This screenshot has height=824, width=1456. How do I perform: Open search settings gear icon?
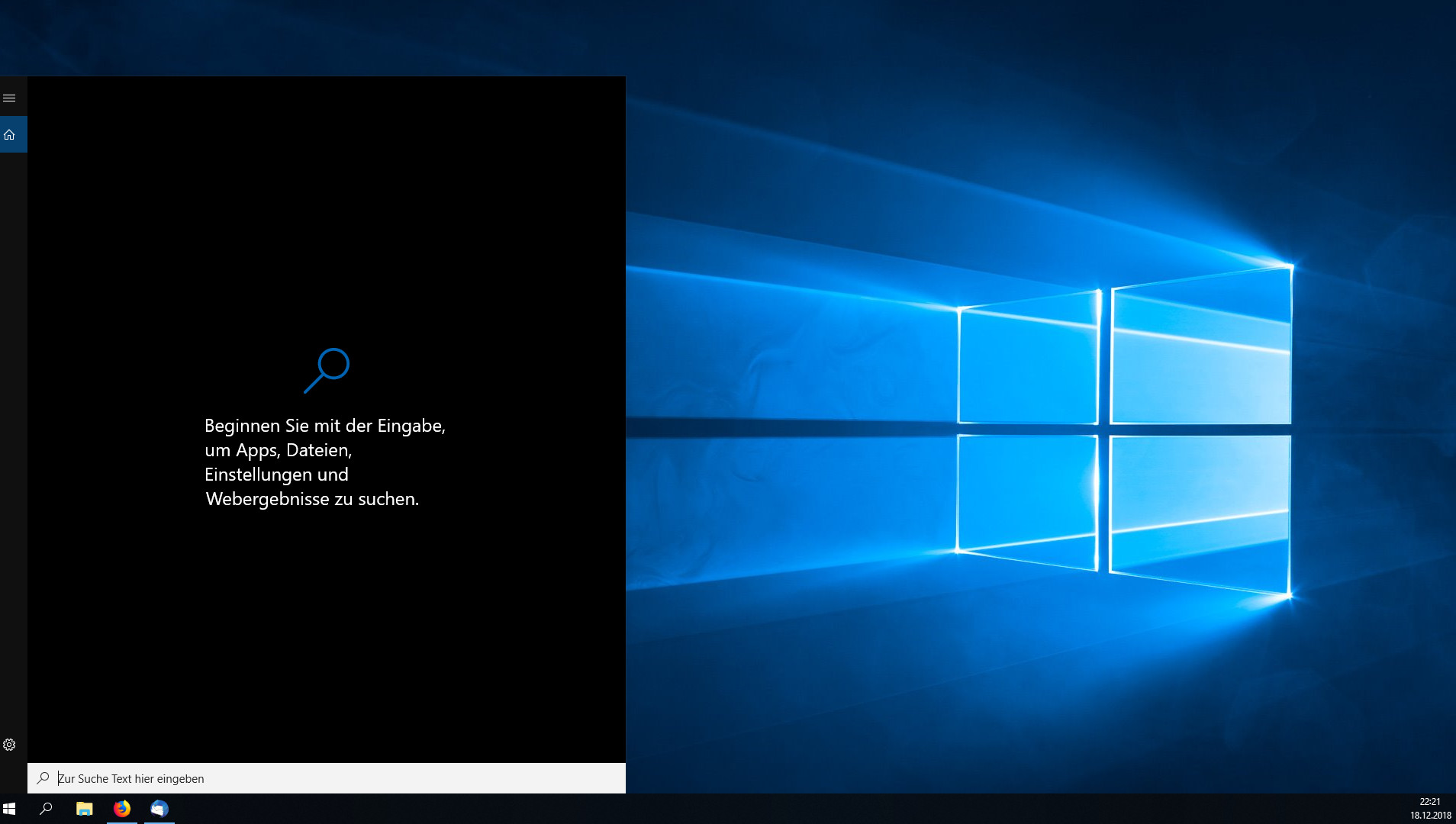click(9, 745)
